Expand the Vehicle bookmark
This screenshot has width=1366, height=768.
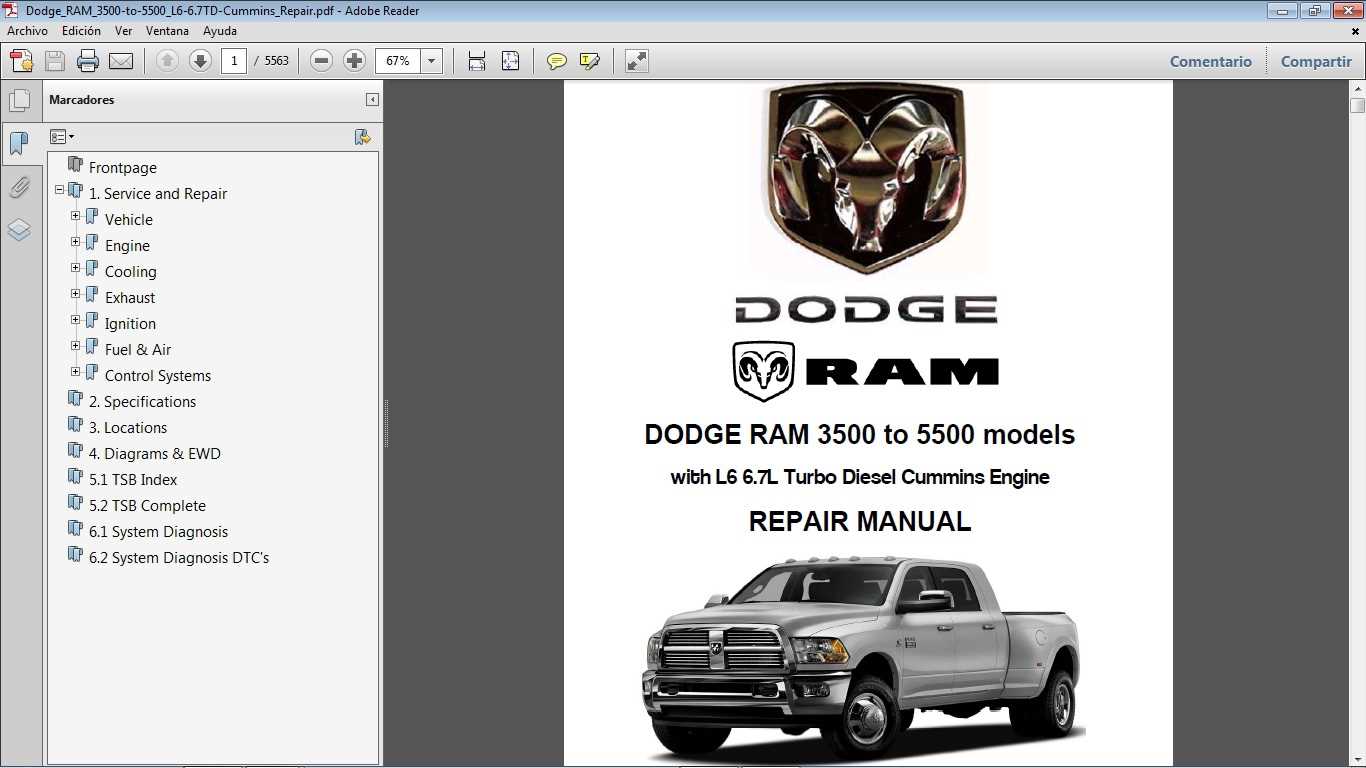pos(76,215)
